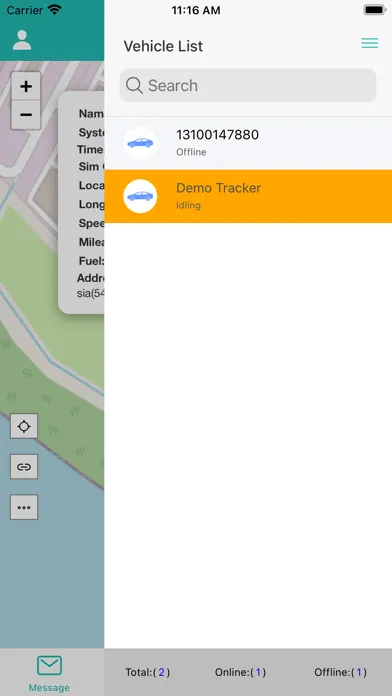Tap the Idling status under Demo Tracker

[188, 206]
